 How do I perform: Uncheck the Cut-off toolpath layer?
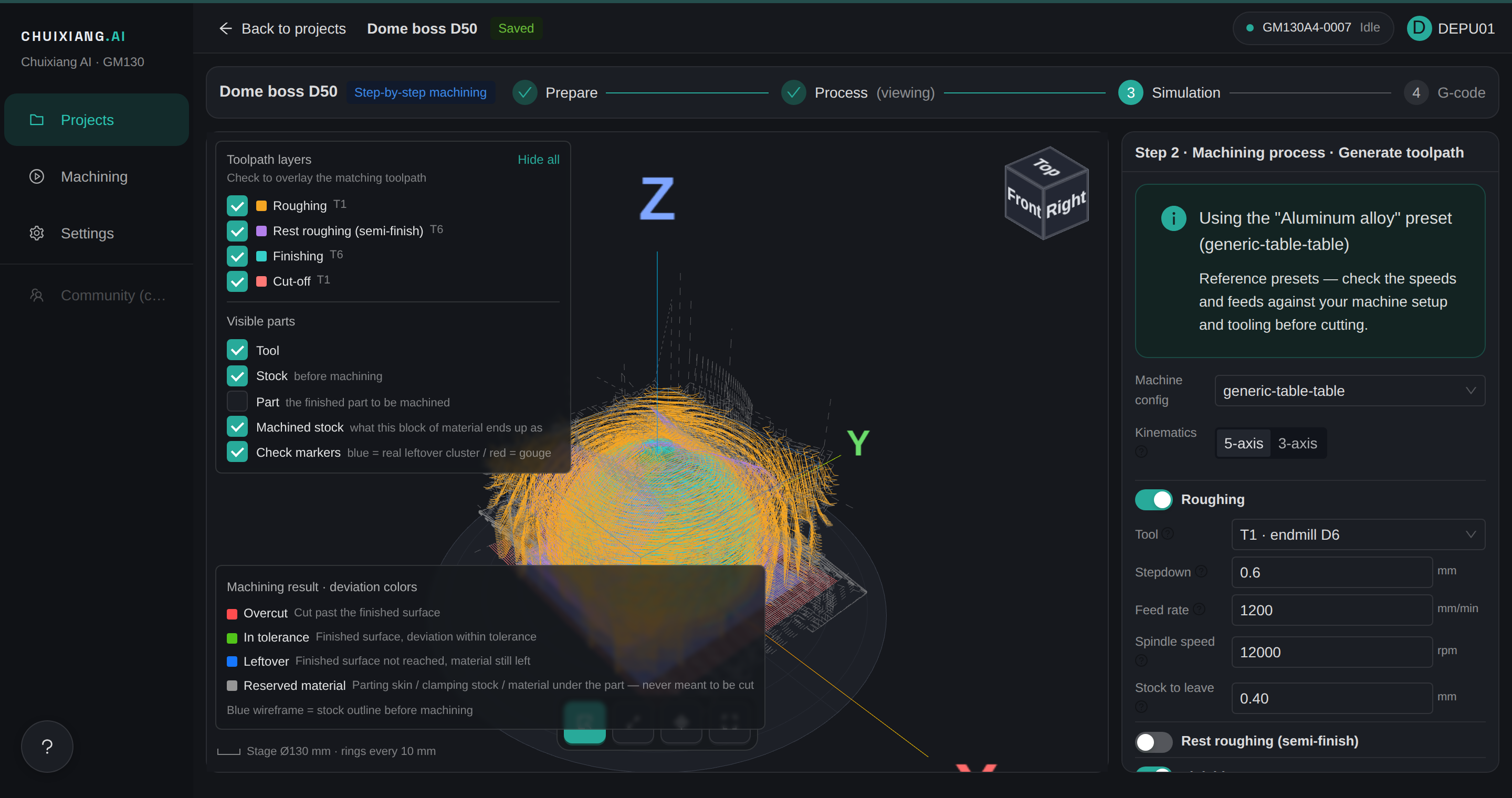[x=237, y=281]
